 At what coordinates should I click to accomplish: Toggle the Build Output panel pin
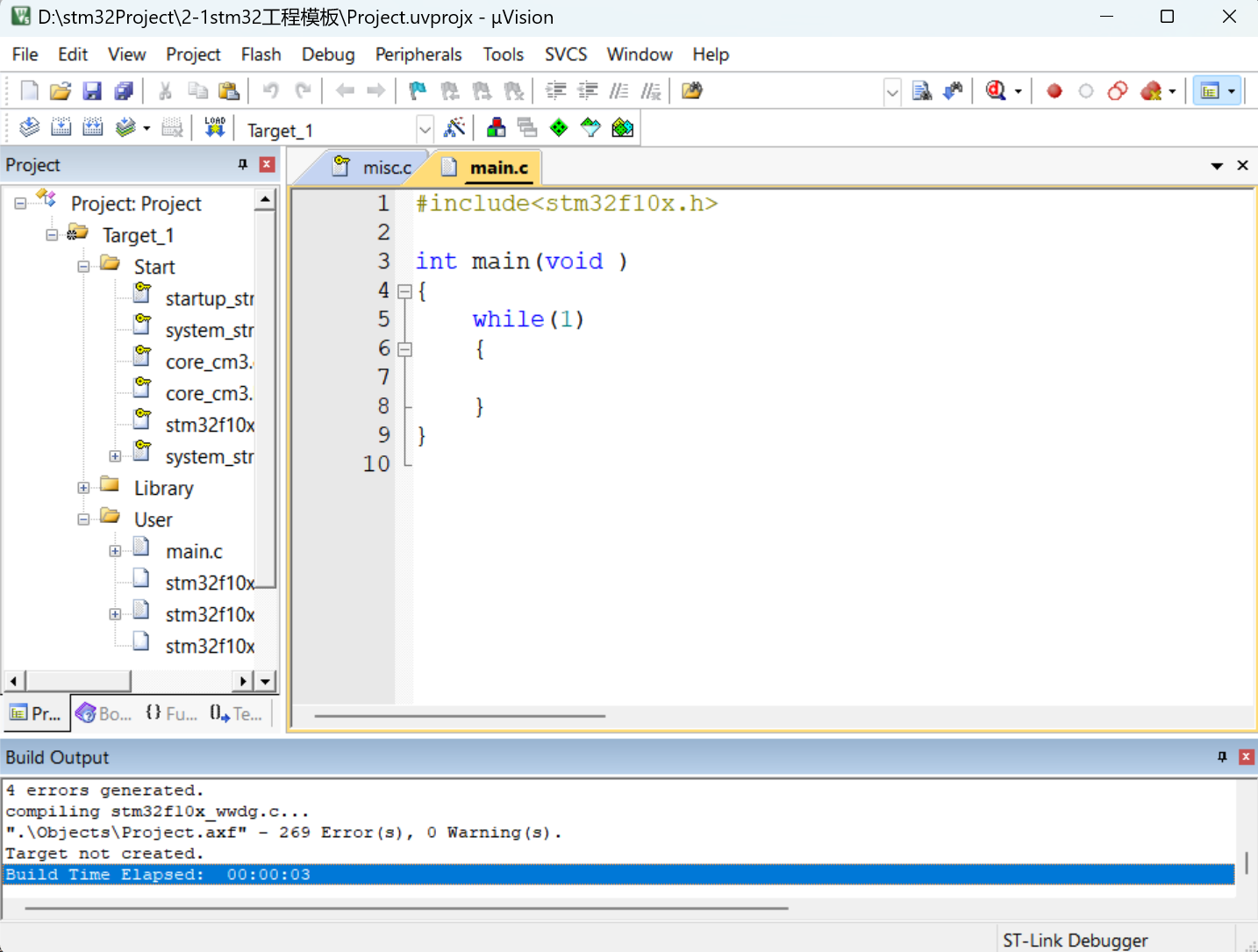1222,756
